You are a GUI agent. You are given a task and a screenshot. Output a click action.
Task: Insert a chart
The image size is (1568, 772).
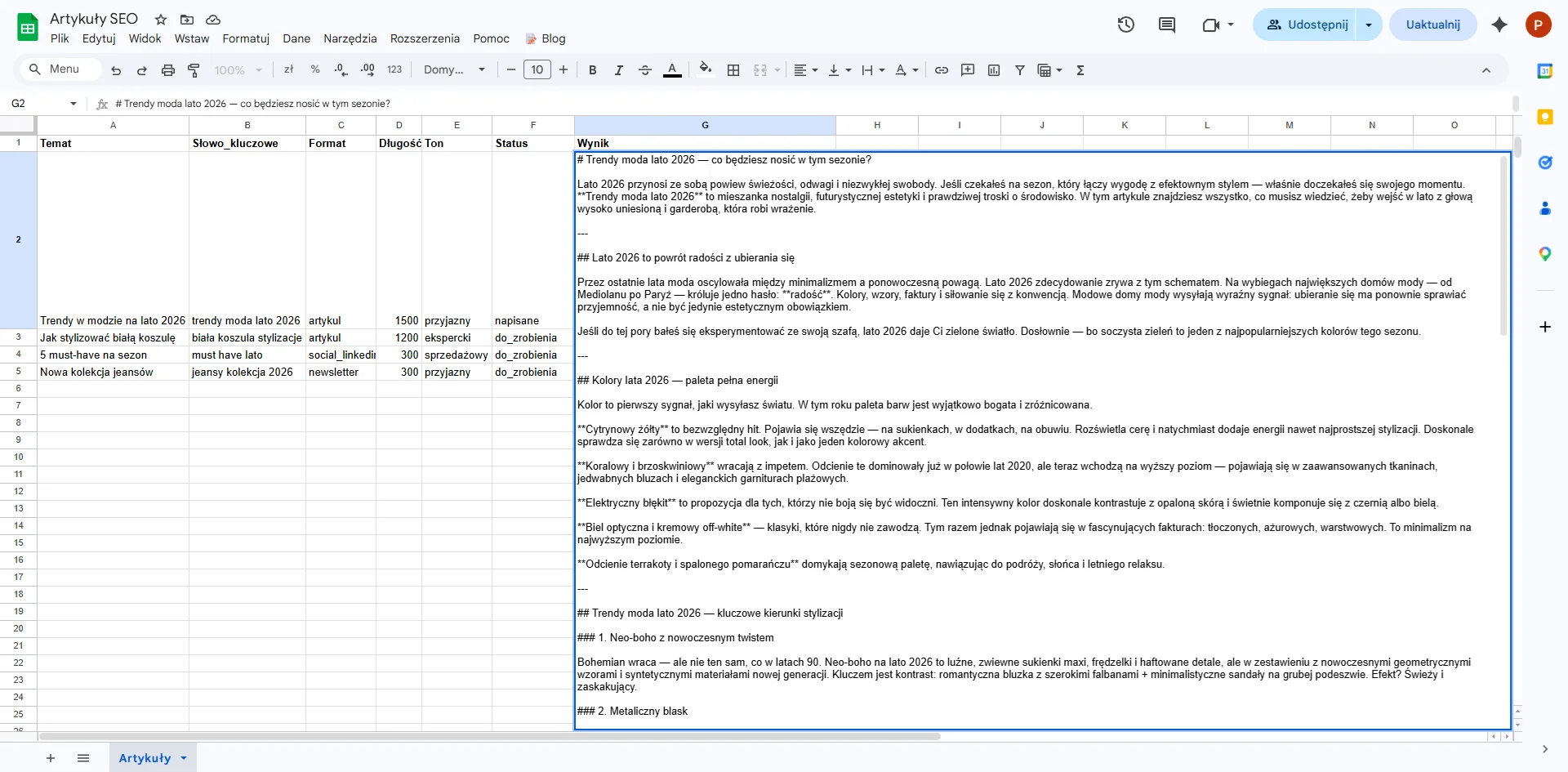[x=994, y=70]
